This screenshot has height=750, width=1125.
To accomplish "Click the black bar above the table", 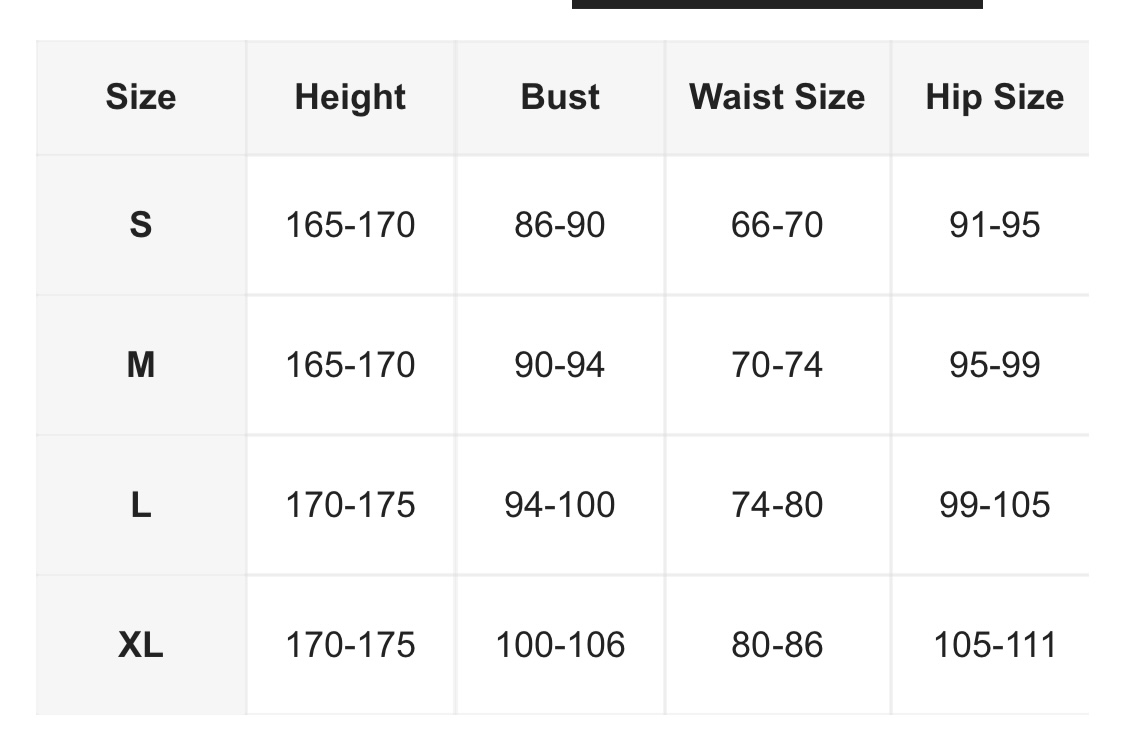I will 777,4.
